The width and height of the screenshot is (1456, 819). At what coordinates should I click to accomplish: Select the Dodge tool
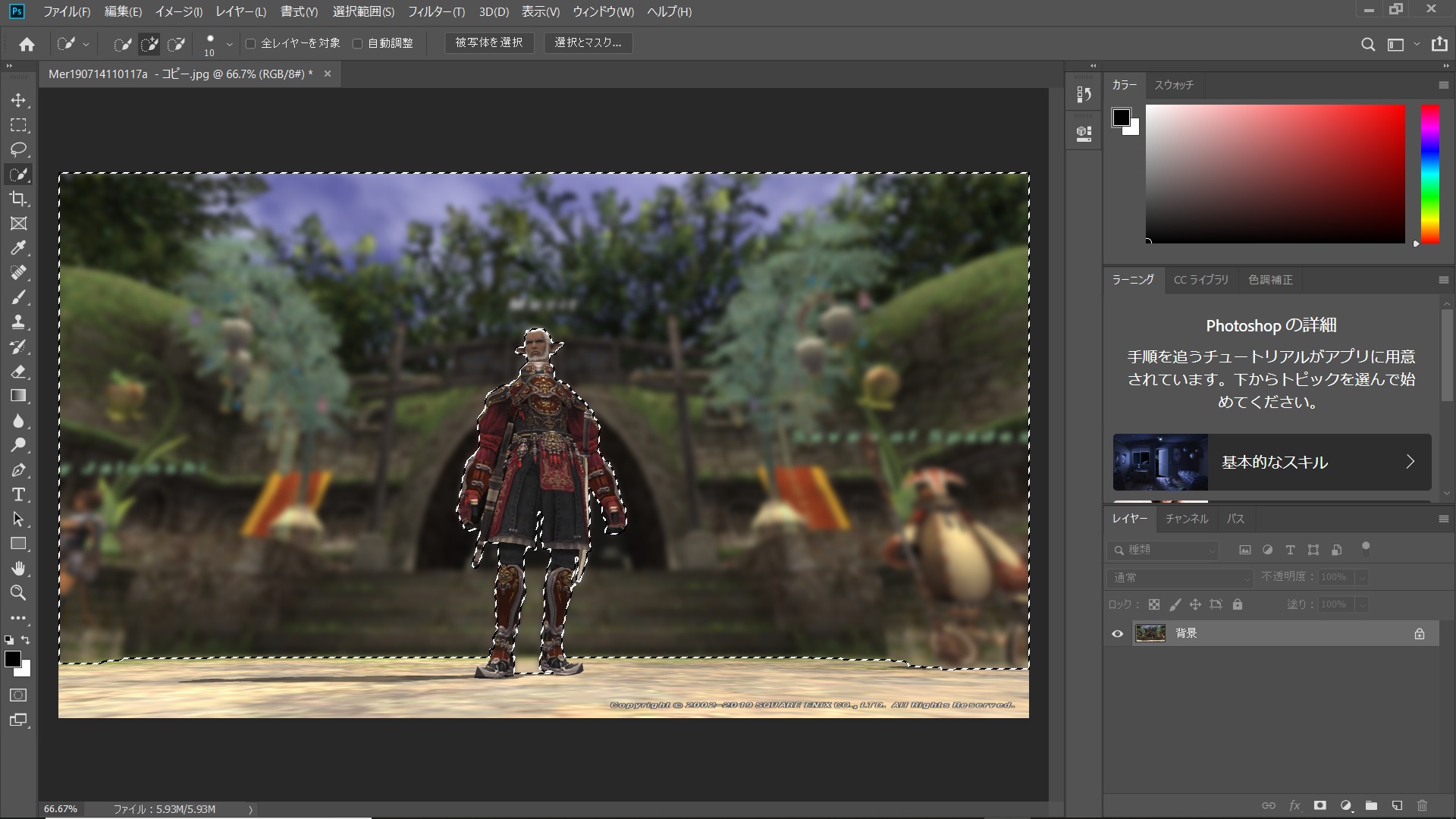click(x=18, y=445)
